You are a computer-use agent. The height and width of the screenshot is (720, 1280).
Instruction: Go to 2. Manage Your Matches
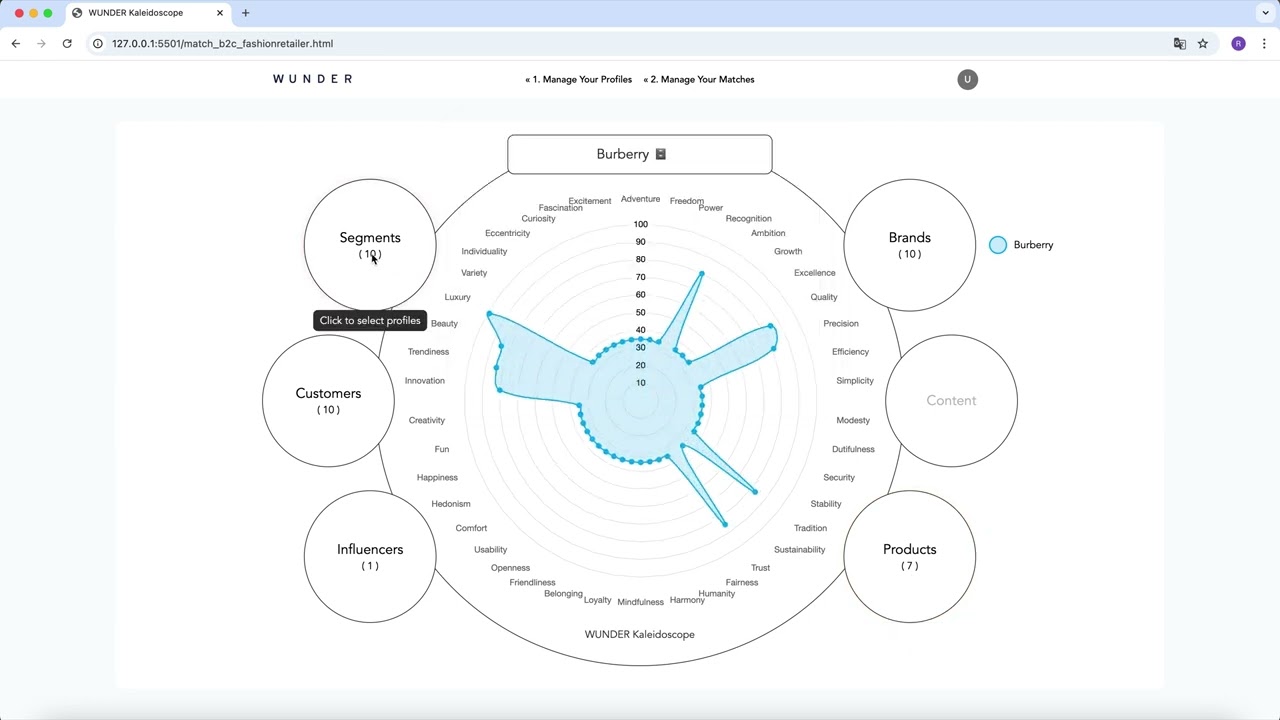[699, 79]
